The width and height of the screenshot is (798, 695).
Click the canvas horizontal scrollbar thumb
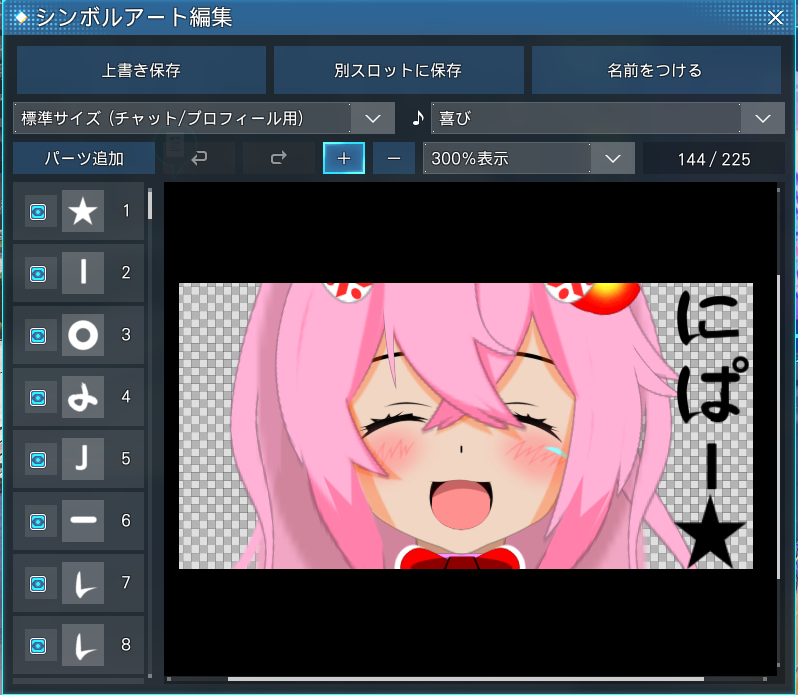pos(466,679)
